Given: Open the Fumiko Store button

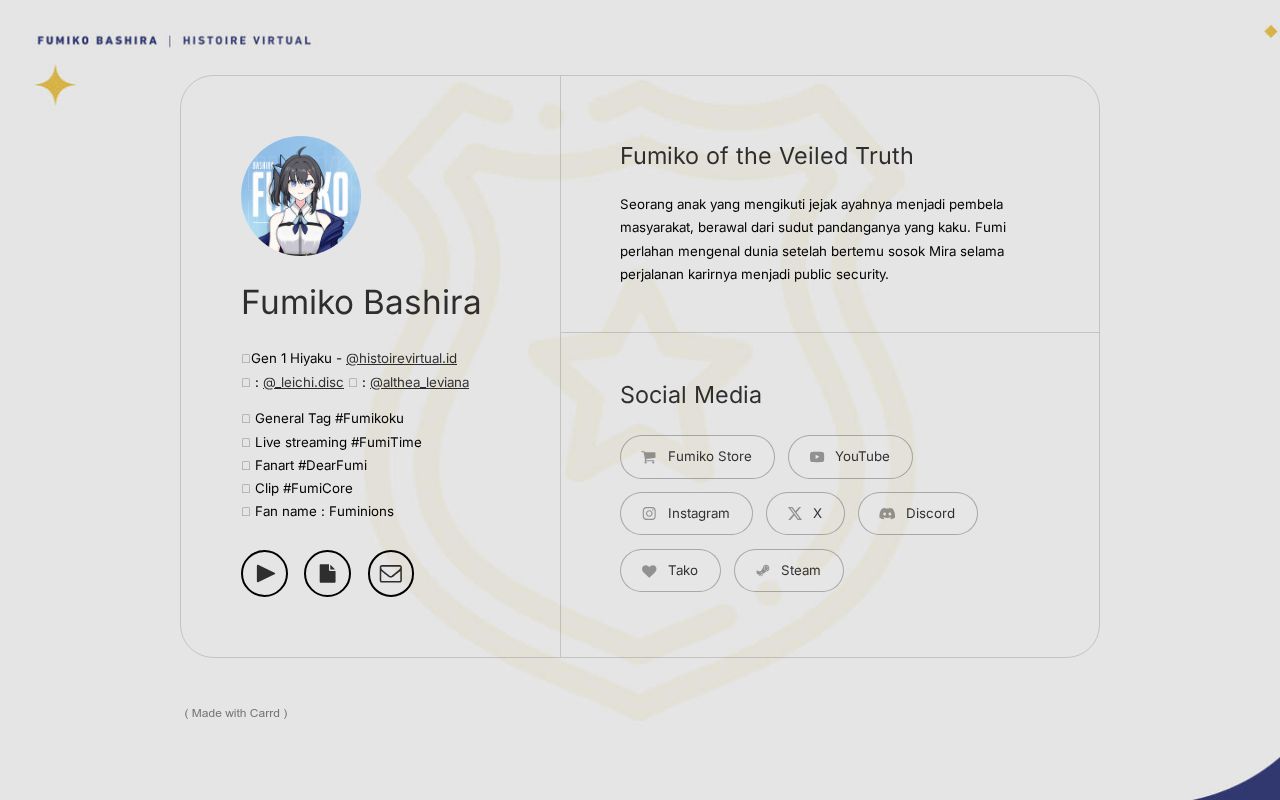Looking at the screenshot, I should (697, 457).
